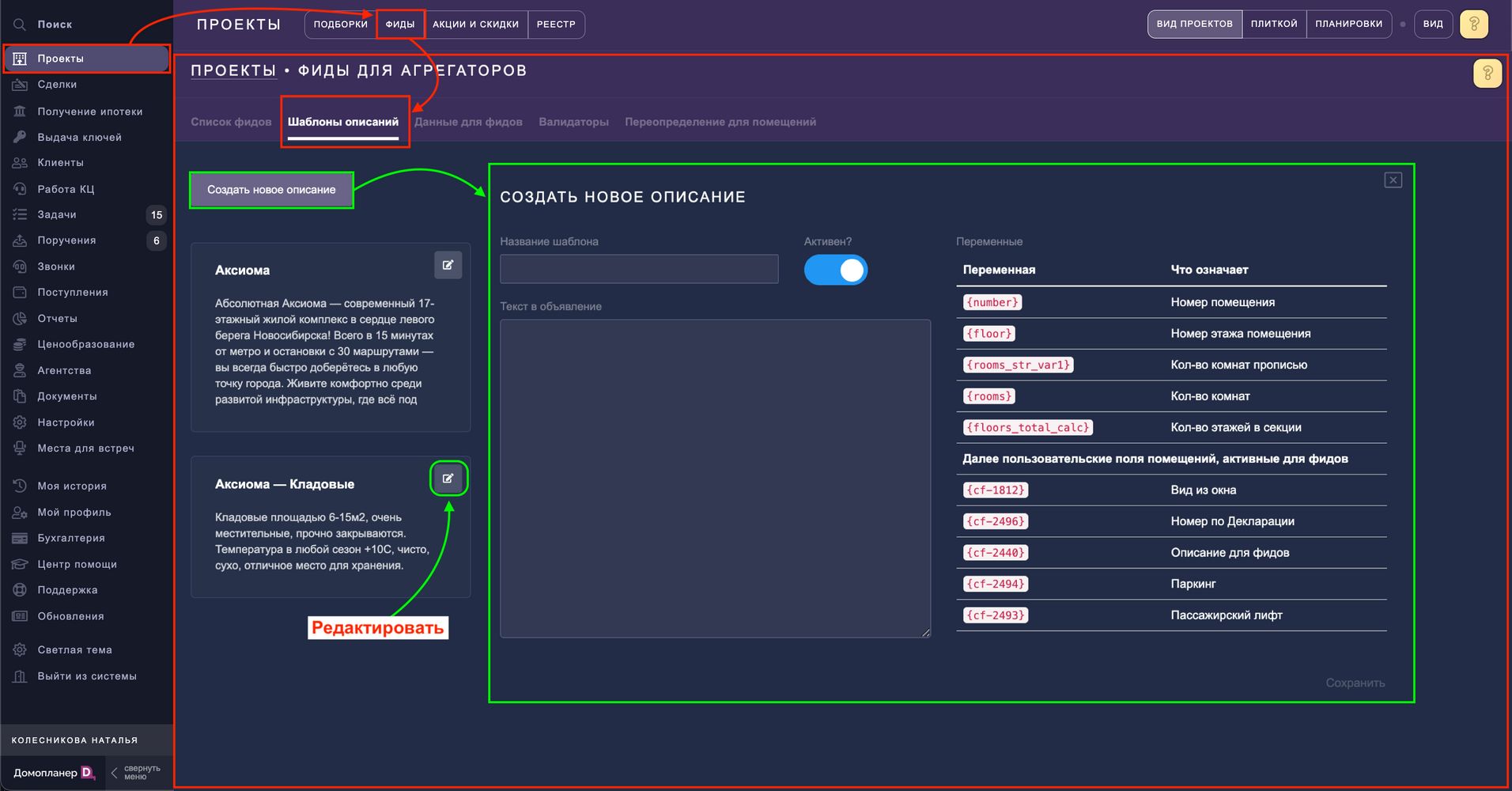Click the Агентства icon in sidebar
Image resolution: width=1512 pixels, height=791 pixels.
tap(20, 370)
